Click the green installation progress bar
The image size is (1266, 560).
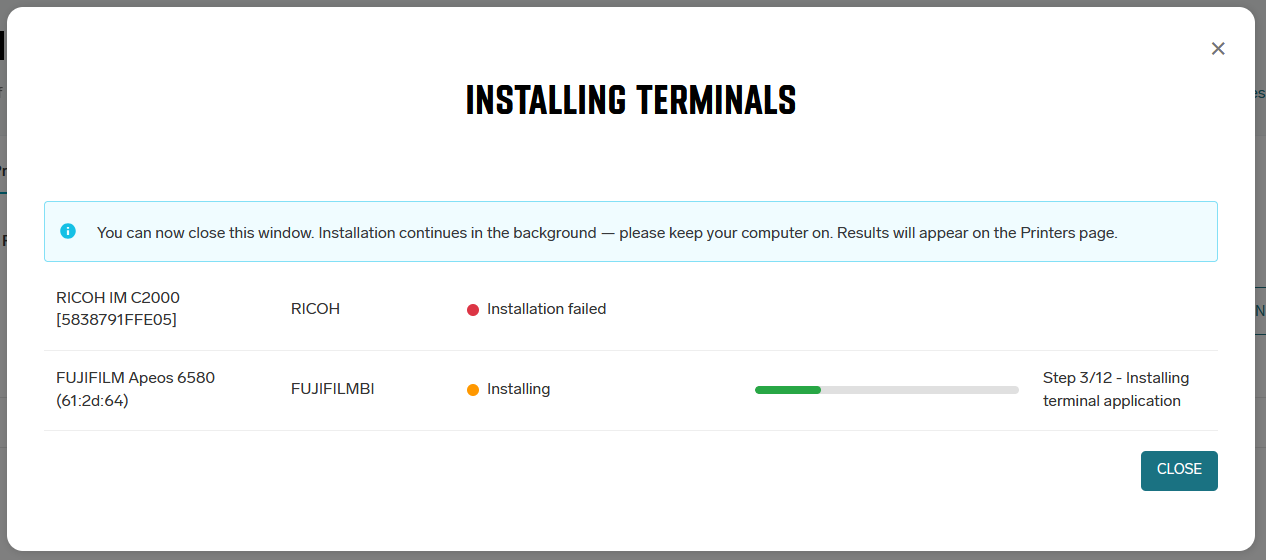pos(788,390)
